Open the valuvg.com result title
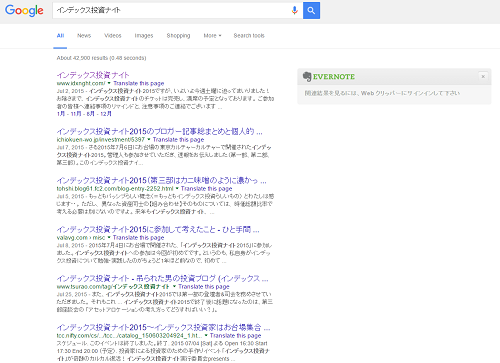The height and width of the screenshot is (363, 500). coord(158,229)
